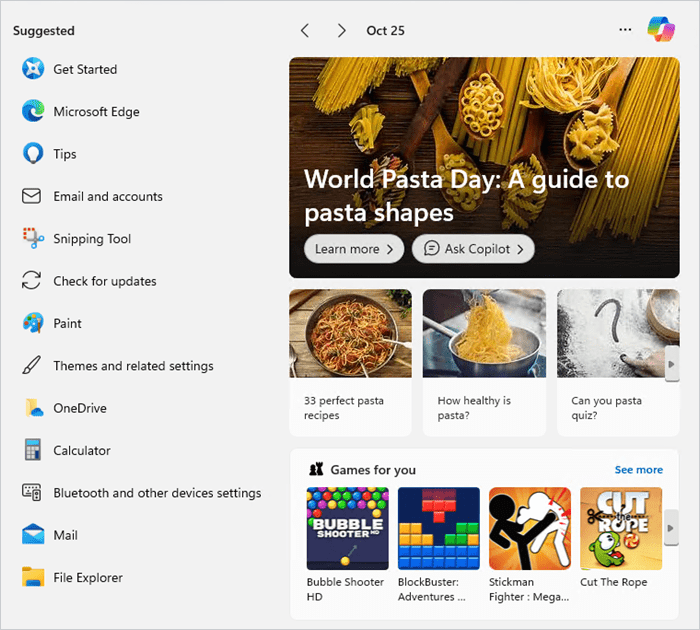
Task: Open the Snipping Tool scissors icon
Action: (33, 238)
